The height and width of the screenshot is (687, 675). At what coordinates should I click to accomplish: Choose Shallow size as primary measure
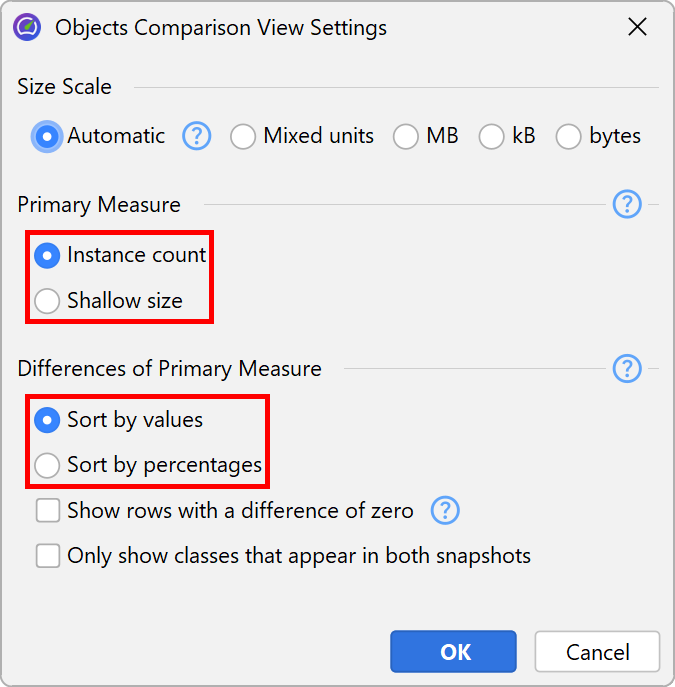pos(47,300)
